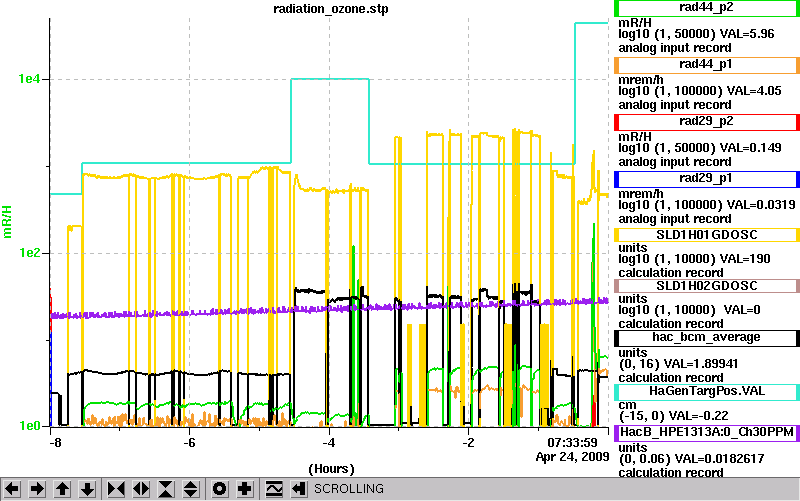Screen dimensions: 800x501
Task: Click the 1e0 y-axis tick label
Action: point(29,426)
